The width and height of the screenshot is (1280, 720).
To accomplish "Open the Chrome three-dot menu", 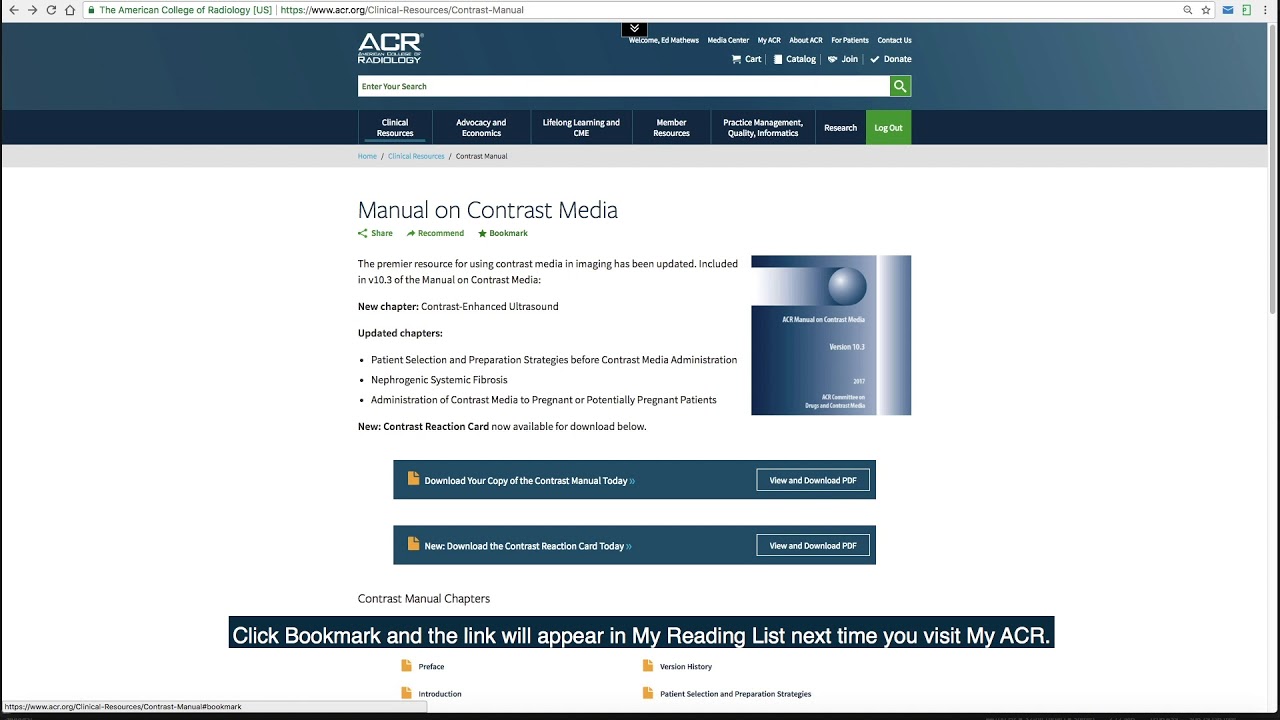I will [x=1266, y=10].
